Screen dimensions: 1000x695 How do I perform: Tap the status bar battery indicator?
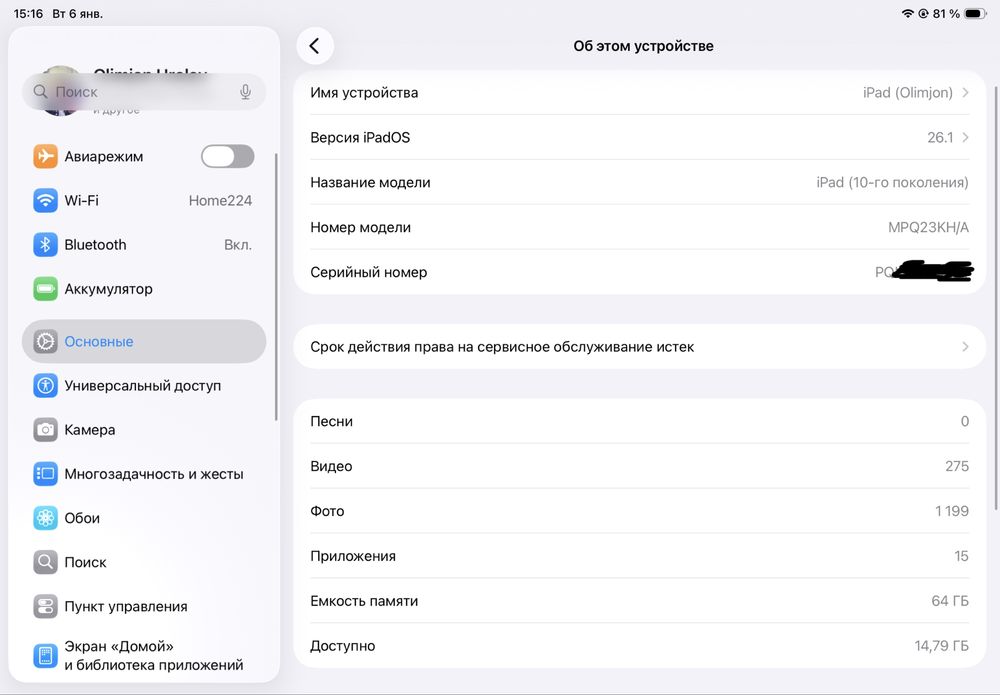[975, 13]
